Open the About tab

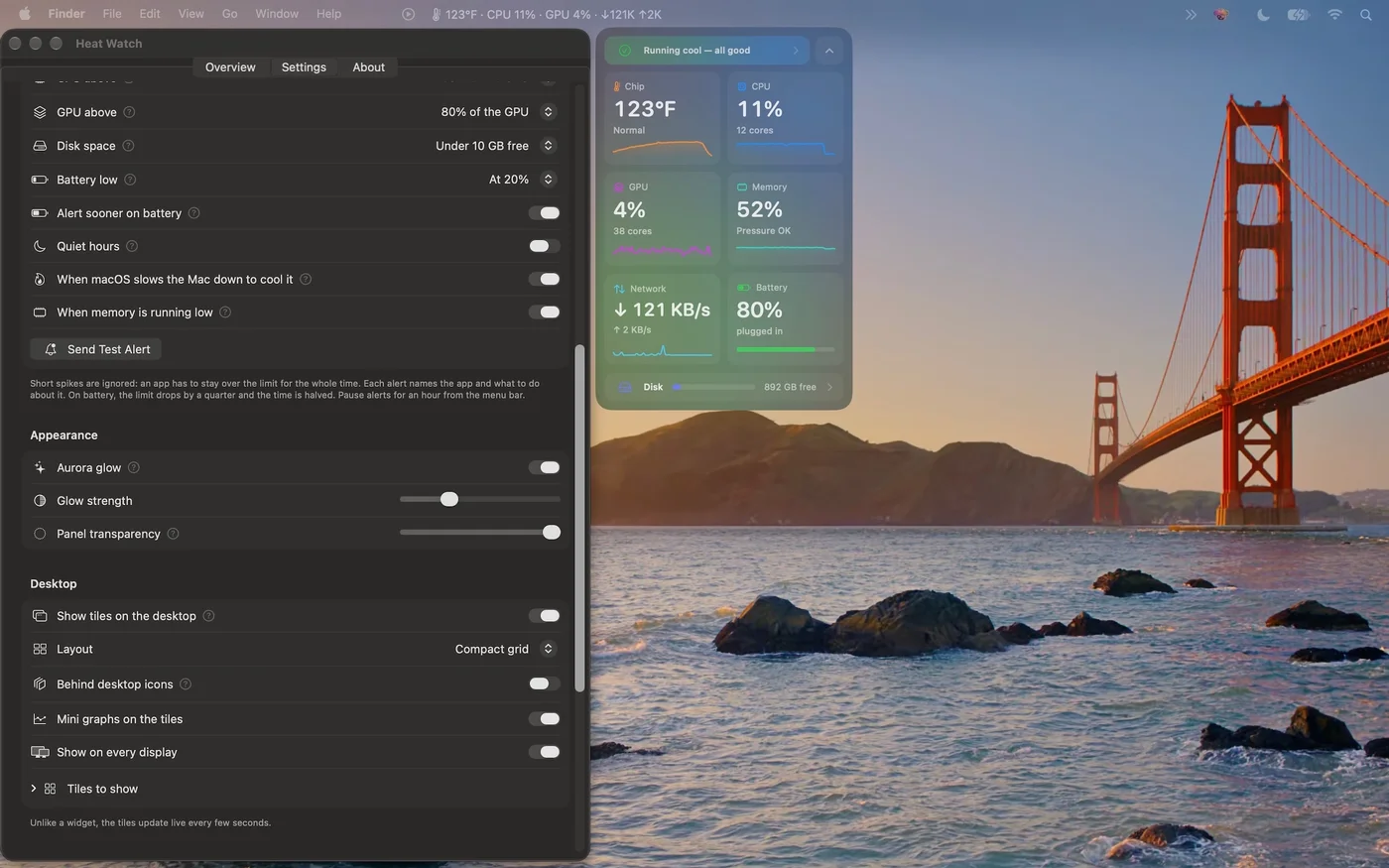[368, 67]
